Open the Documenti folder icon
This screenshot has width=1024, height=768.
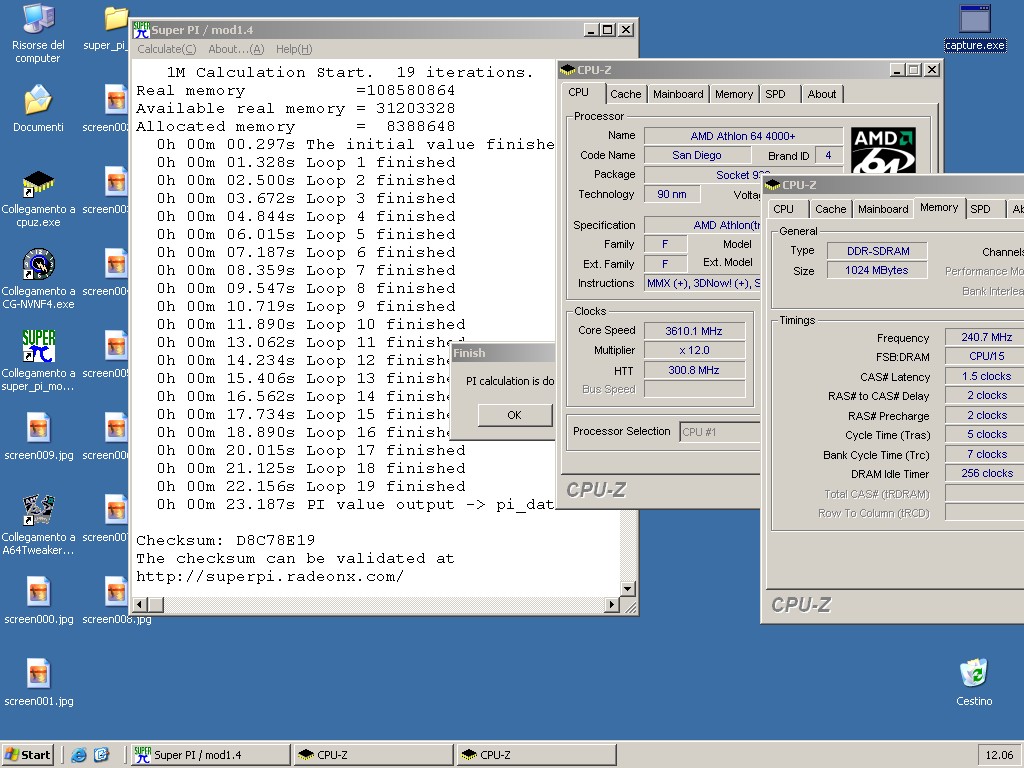pos(39,108)
